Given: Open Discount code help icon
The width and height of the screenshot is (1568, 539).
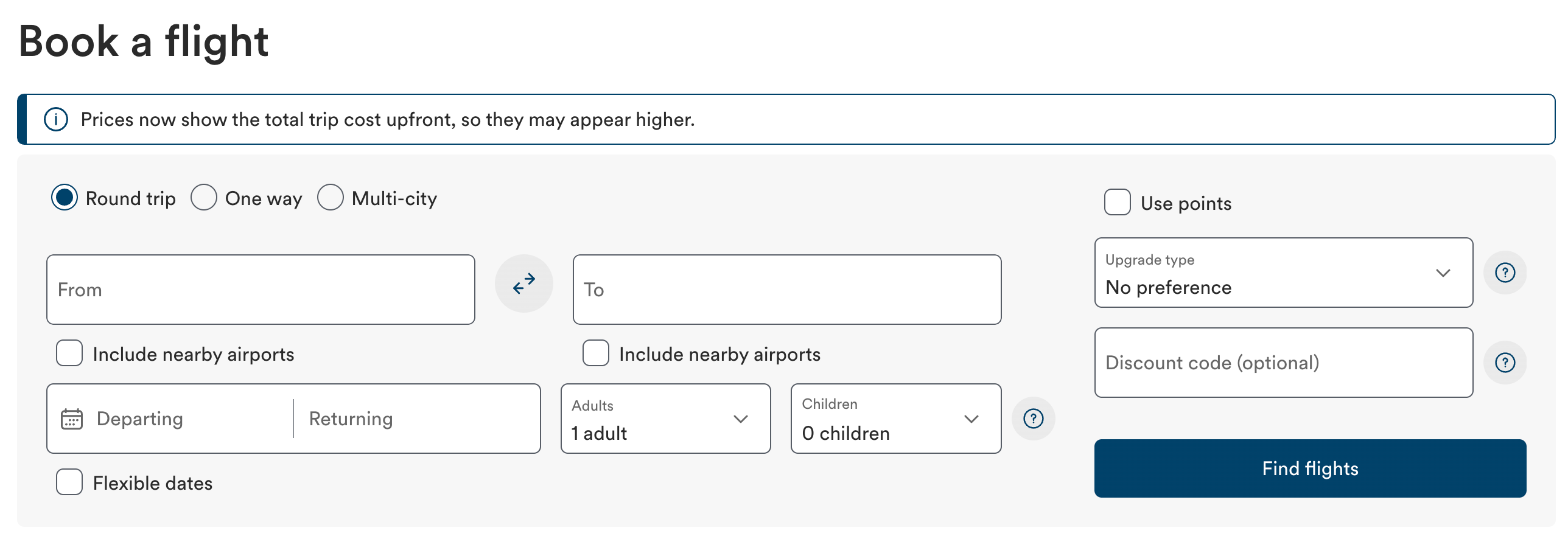Looking at the screenshot, I should coord(1505,363).
